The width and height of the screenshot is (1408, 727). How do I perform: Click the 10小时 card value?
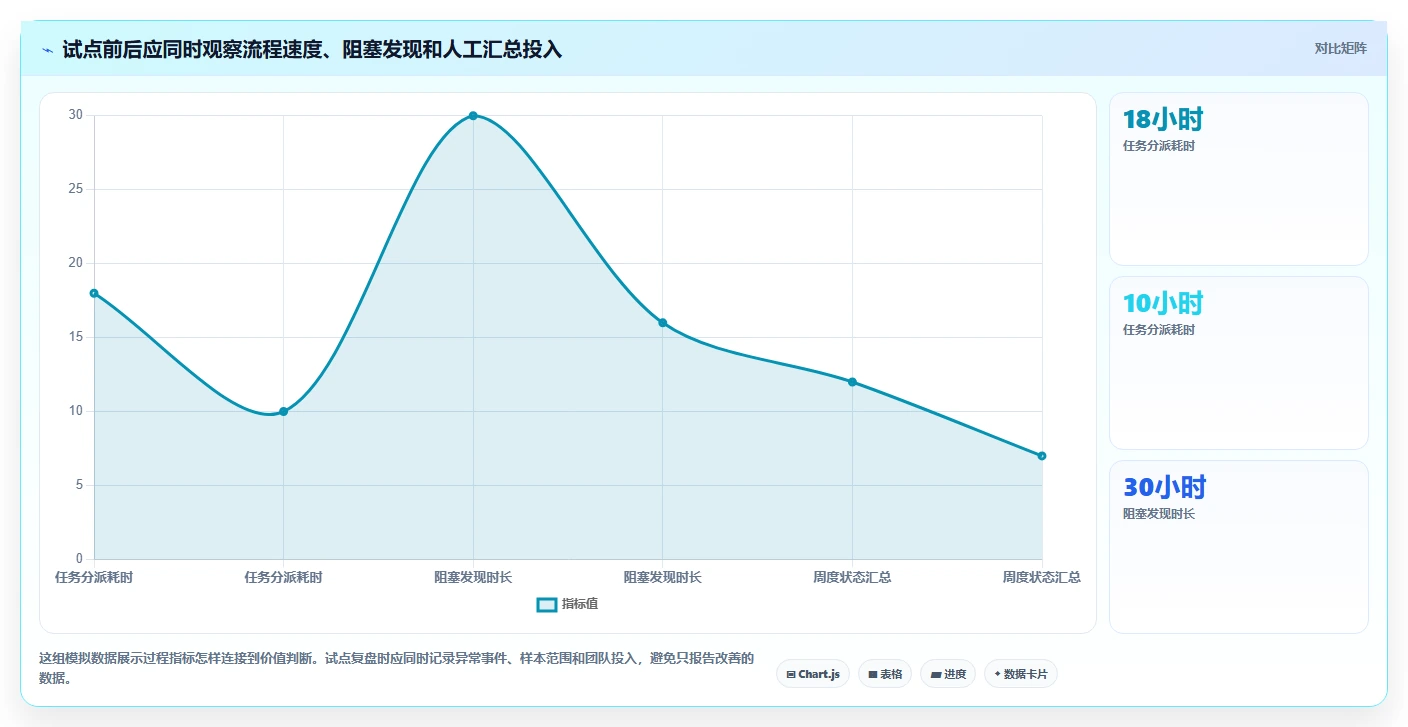pos(1163,304)
